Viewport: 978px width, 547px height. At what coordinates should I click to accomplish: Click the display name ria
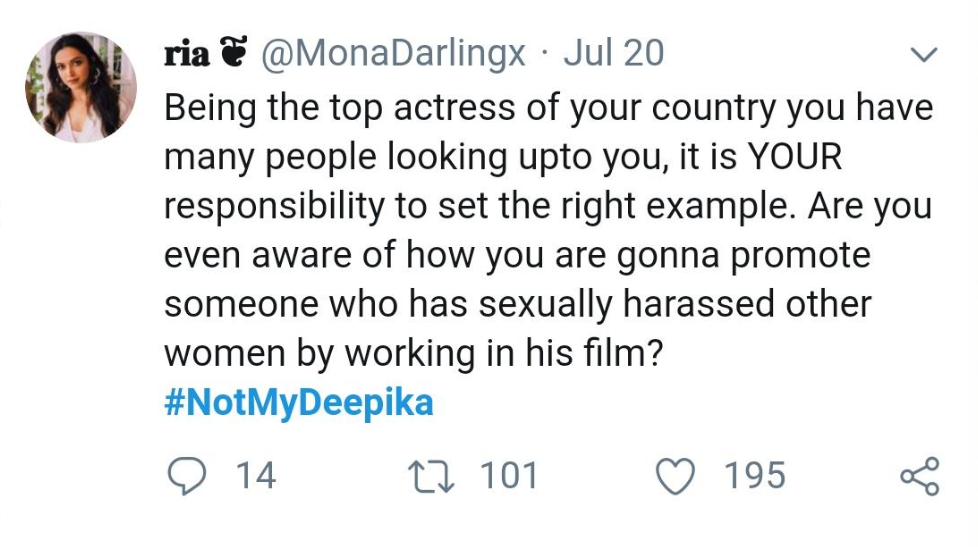point(186,54)
